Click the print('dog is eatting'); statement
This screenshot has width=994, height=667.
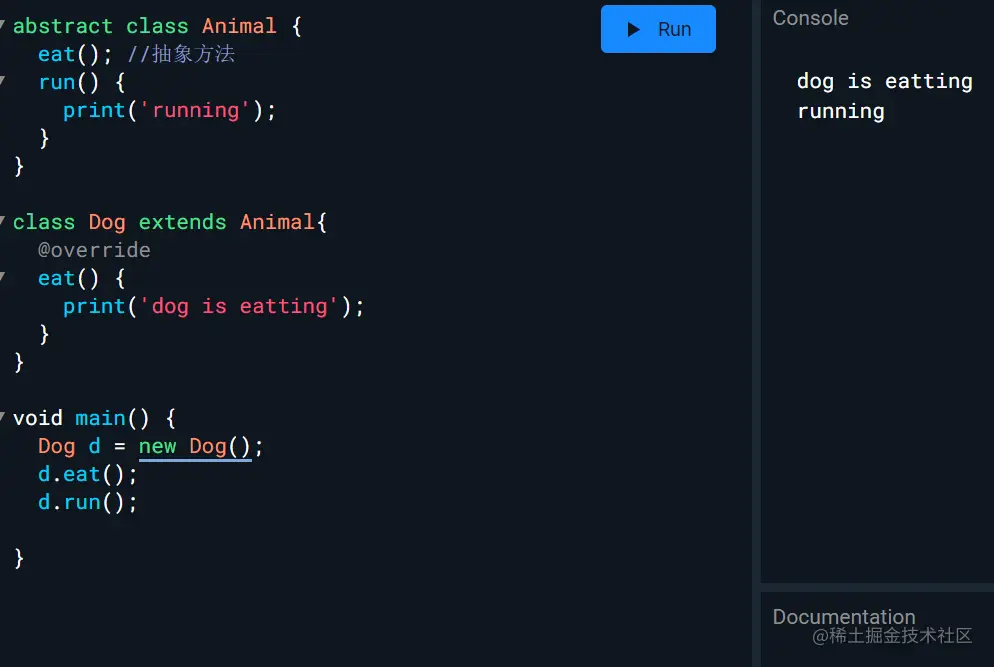[214, 306]
